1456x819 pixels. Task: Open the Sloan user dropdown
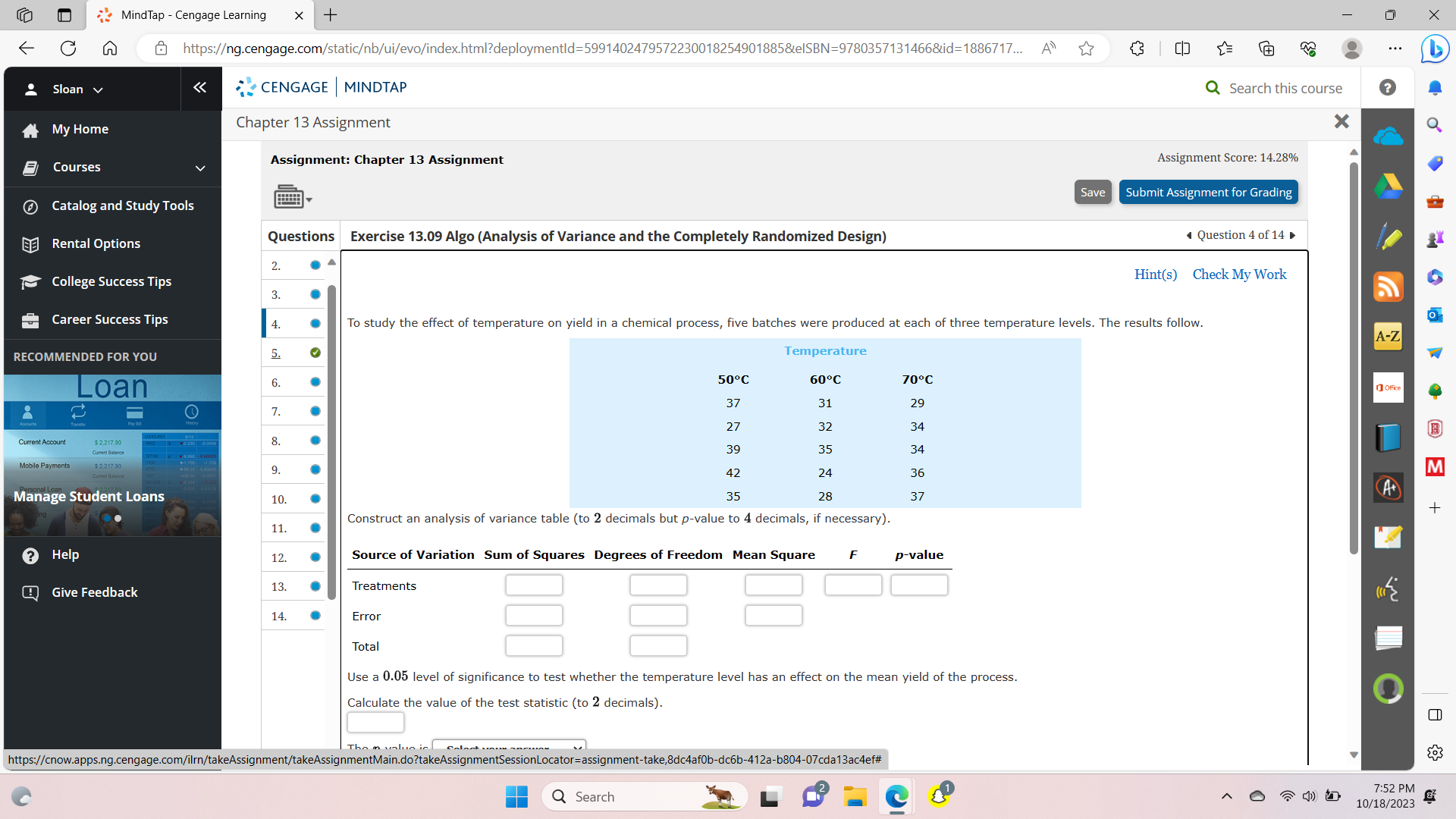(x=77, y=89)
